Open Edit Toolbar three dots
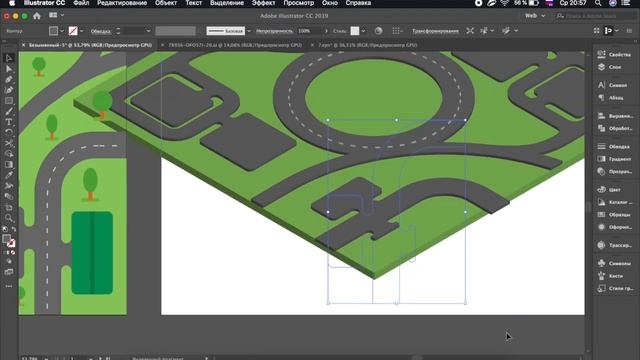Image resolution: width=640 pixels, height=360 pixels. pos(9,286)
